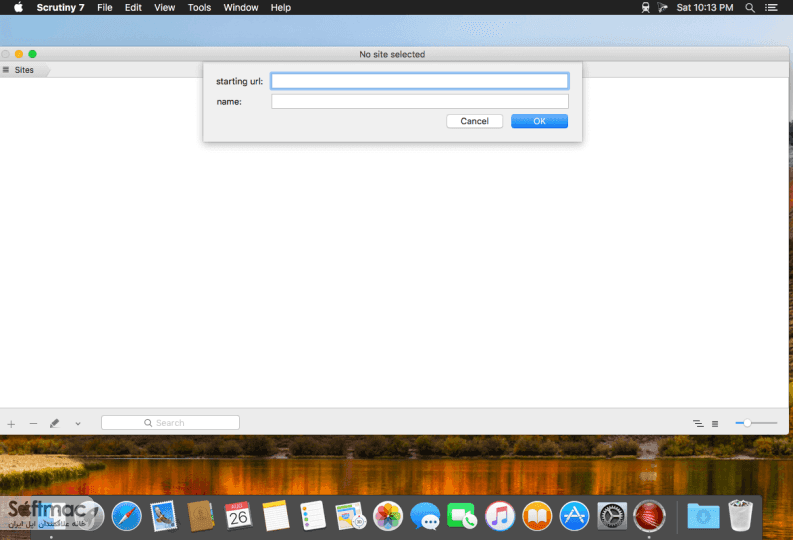Open the Tools menu
Image resolution: width=793 pixels, height=540 pixels.
(199, 8)
